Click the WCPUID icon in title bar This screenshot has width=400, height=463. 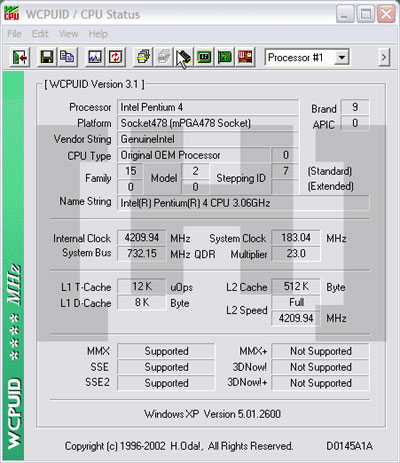coord(11,13)
